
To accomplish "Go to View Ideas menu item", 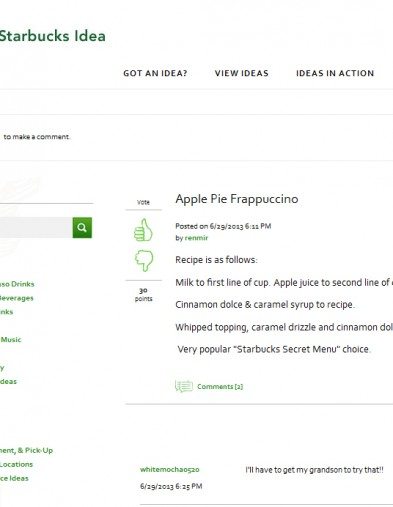I will pos(242,73).
